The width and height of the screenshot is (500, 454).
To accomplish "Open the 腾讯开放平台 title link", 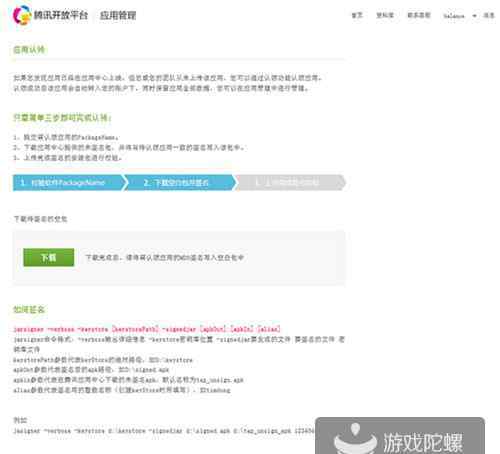I will [x=61, y=15].
